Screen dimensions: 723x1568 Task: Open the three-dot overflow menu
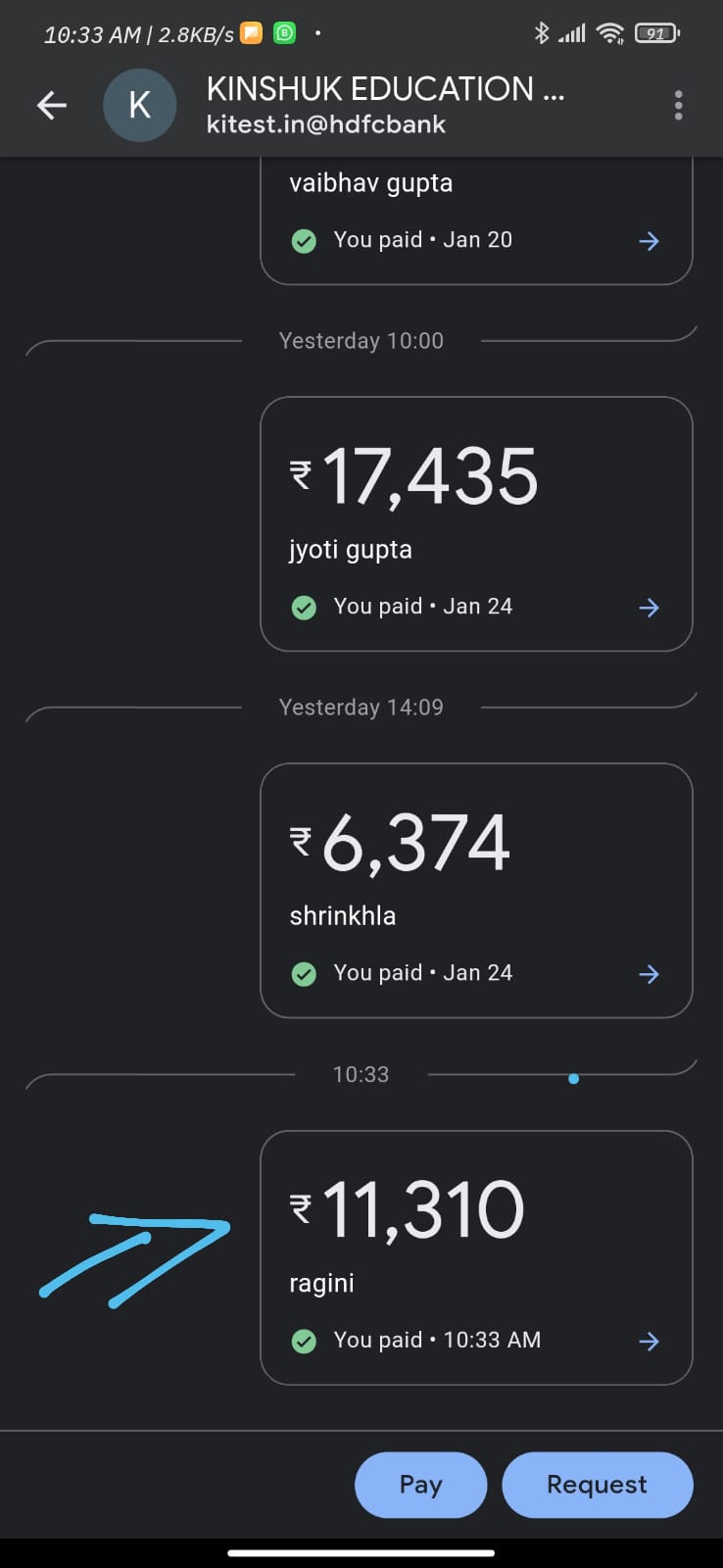[678, 105]
